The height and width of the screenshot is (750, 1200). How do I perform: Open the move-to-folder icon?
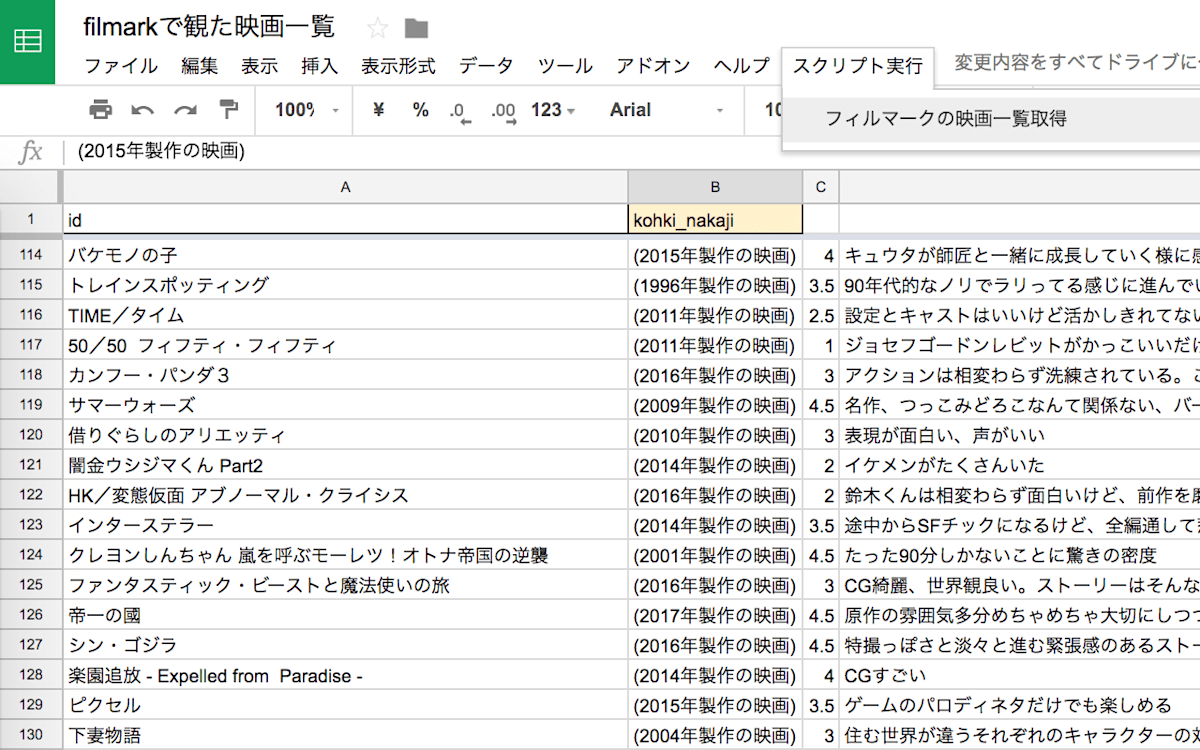point(416,28)
